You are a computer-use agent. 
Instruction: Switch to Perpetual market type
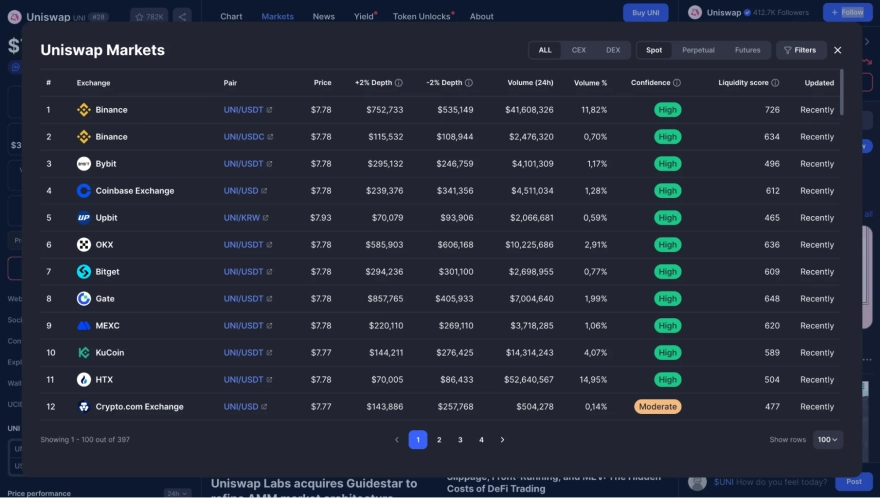click(698, 50)
